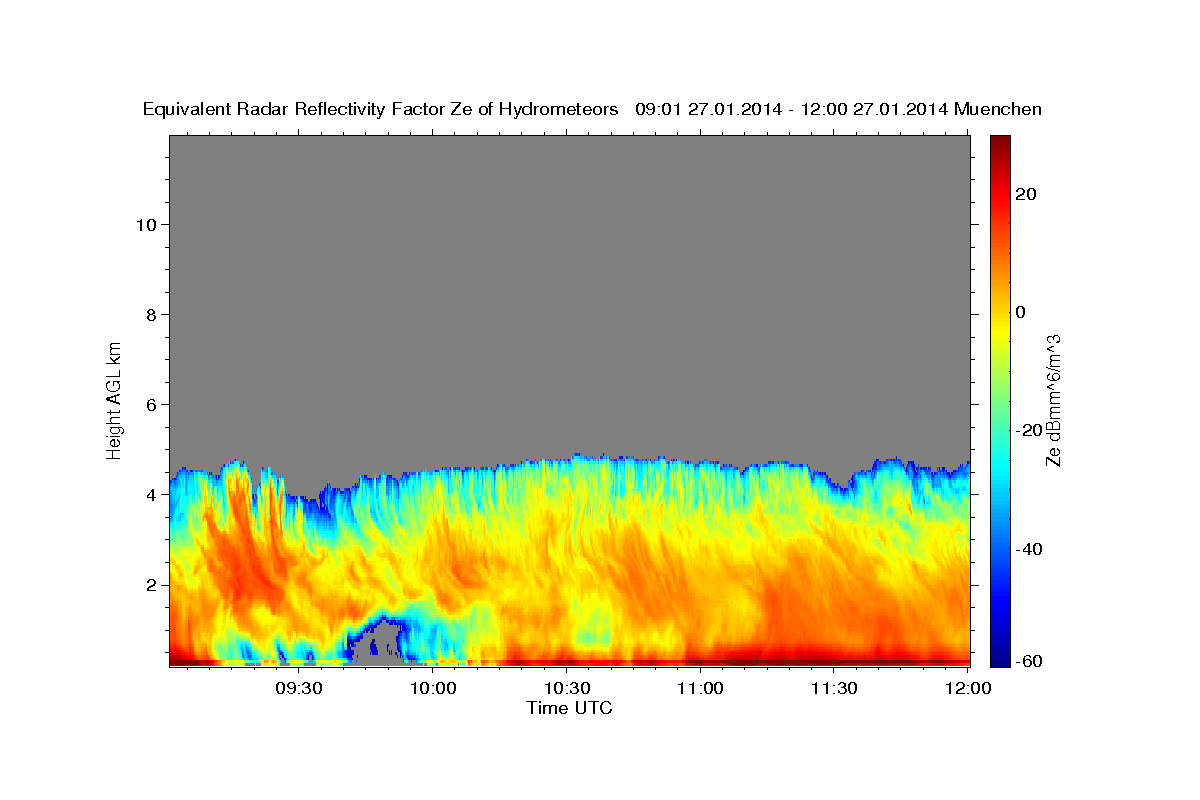Click the height axis label 10
The image size is (1200, 800).
[145, 224]
